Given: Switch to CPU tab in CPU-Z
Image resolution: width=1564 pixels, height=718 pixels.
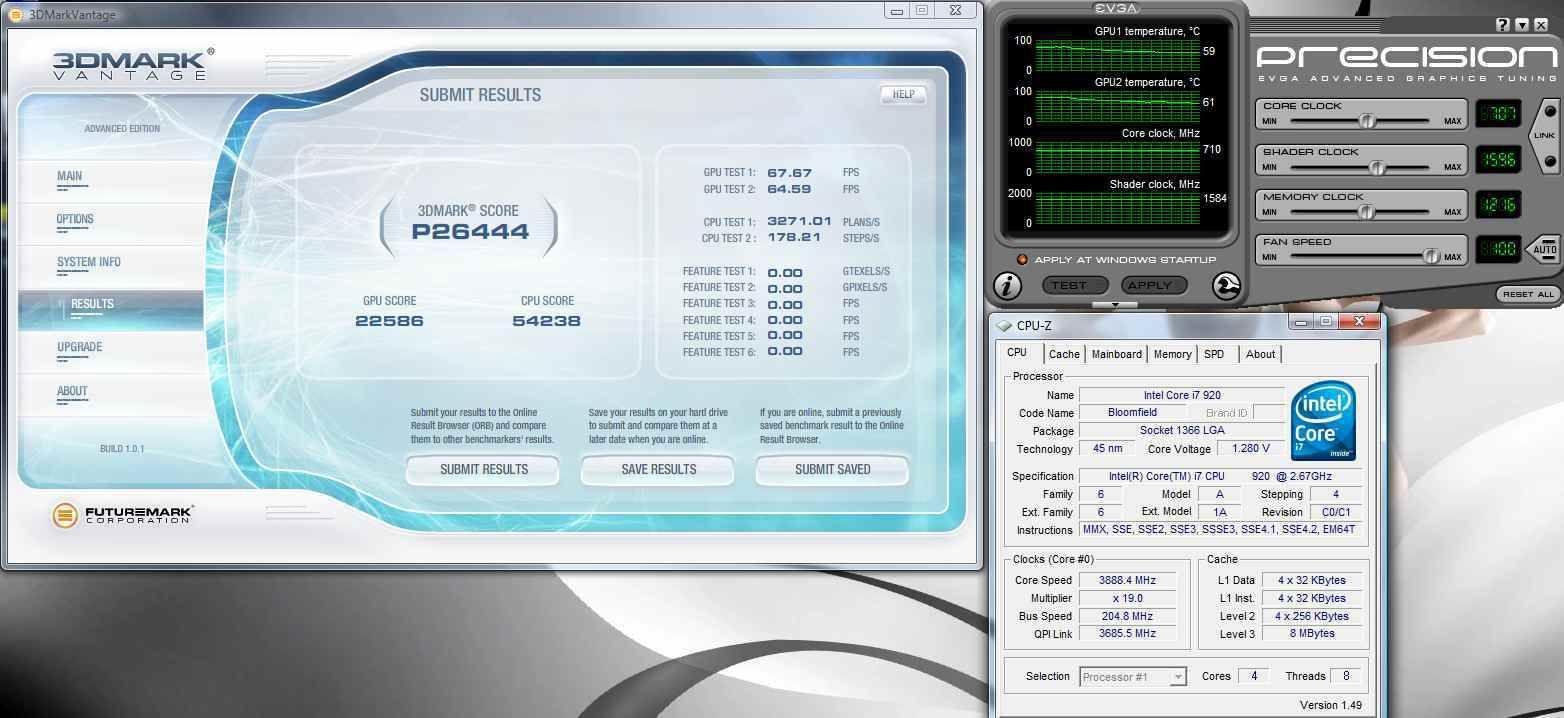Looking at the screenshot, I should pyautogui.click(x=1017, y=352).
